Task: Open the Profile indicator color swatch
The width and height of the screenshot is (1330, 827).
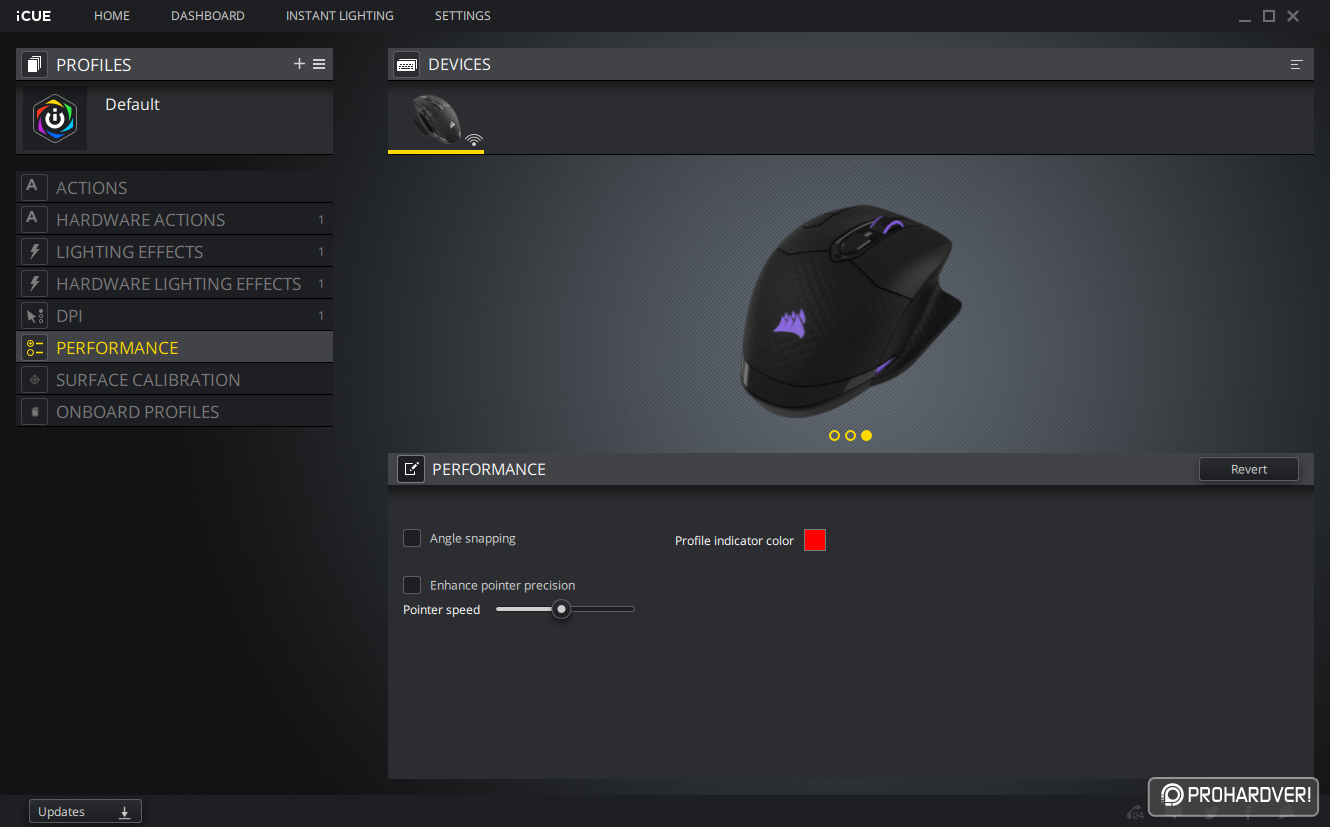Action: click(x=815, y=540)
